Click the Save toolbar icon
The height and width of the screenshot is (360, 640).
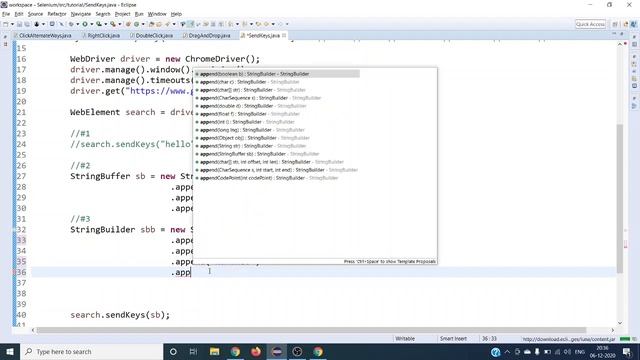click(x=19, y=24)
